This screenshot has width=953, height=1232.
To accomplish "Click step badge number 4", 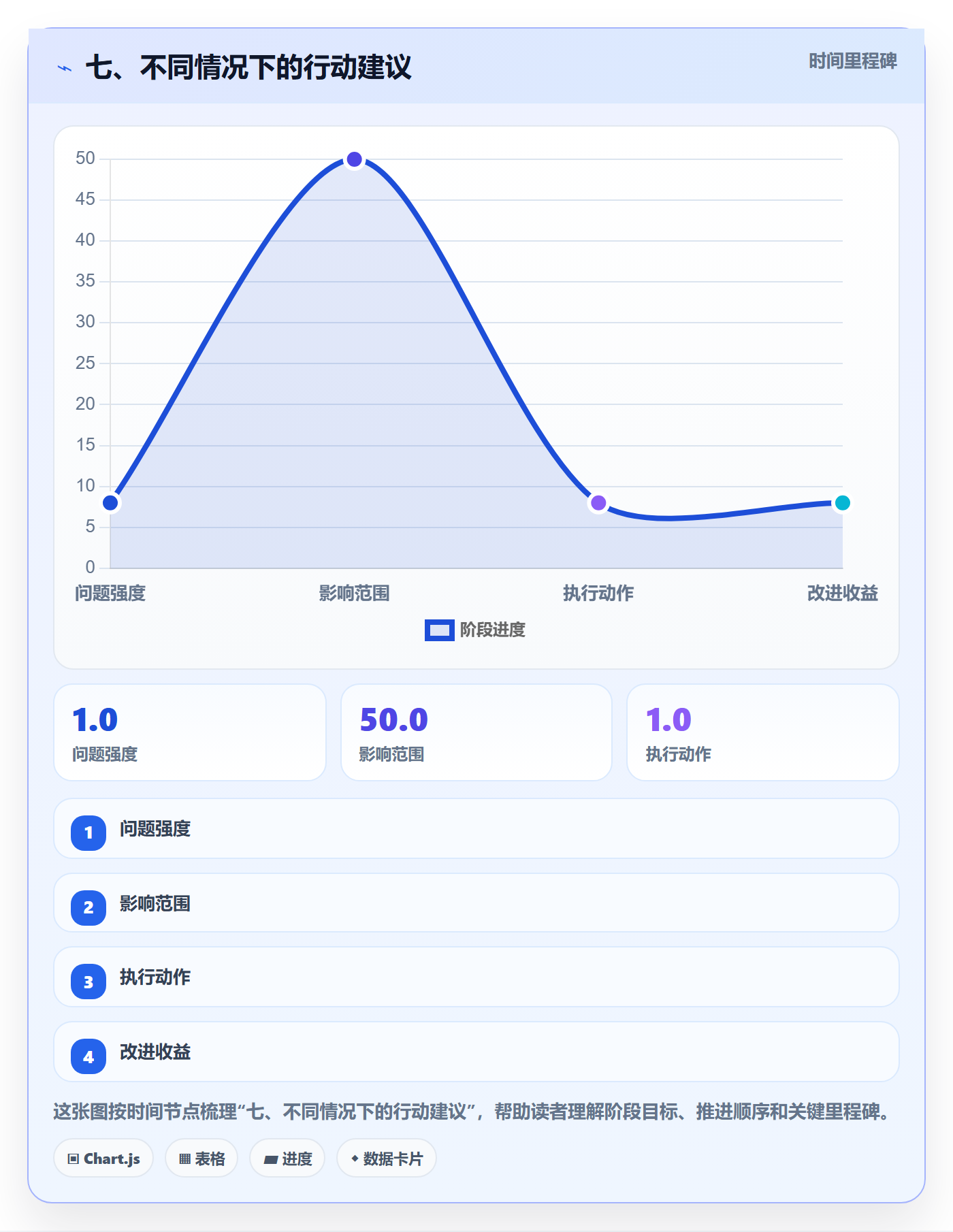I will (88, 1056).
